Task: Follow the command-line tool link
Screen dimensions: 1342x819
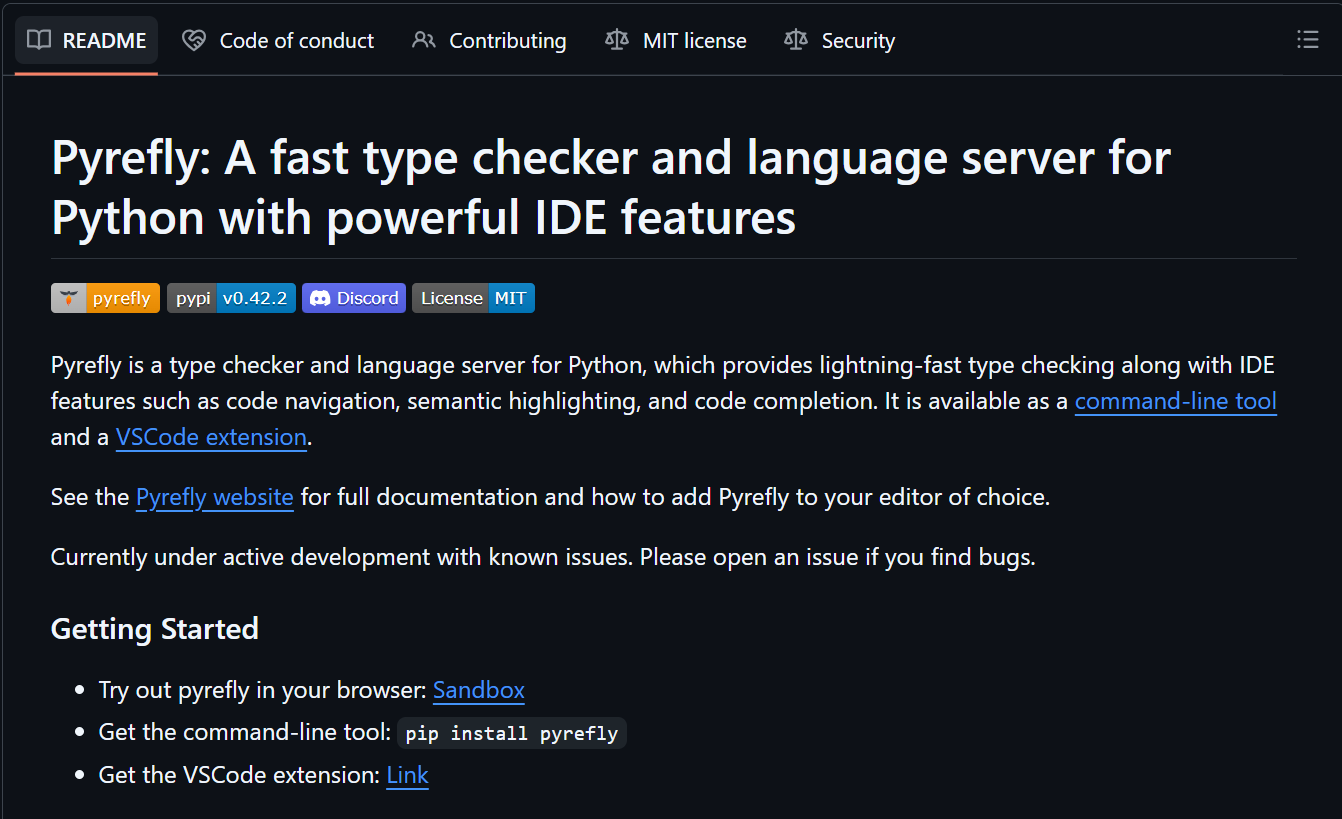Action: pyautogui.click(x=1176, y=401)
